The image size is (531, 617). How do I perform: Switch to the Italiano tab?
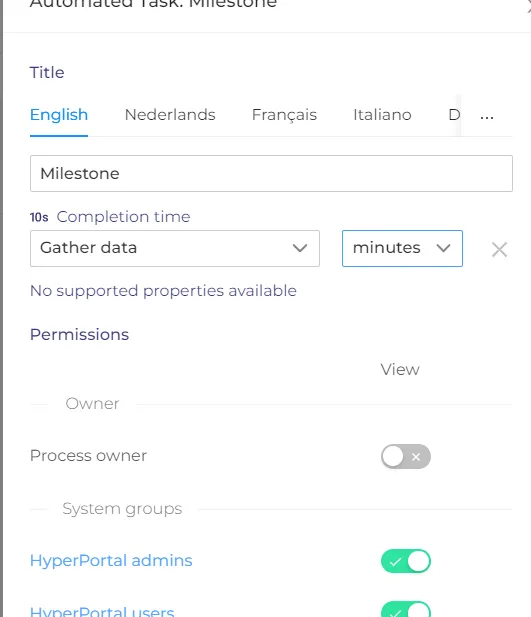382,115
